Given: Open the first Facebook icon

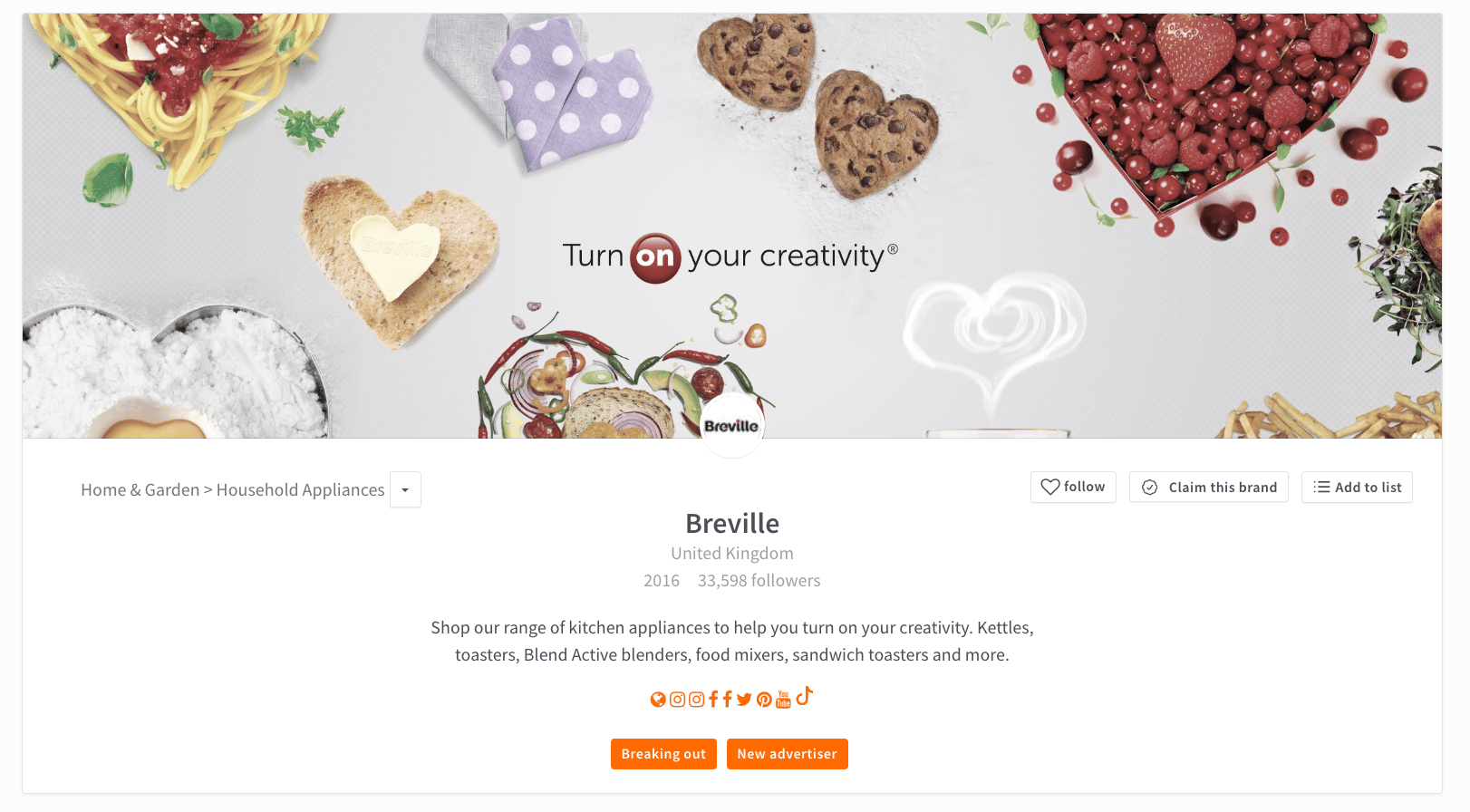Looking at the screenshot, I should tap(713, 699).
